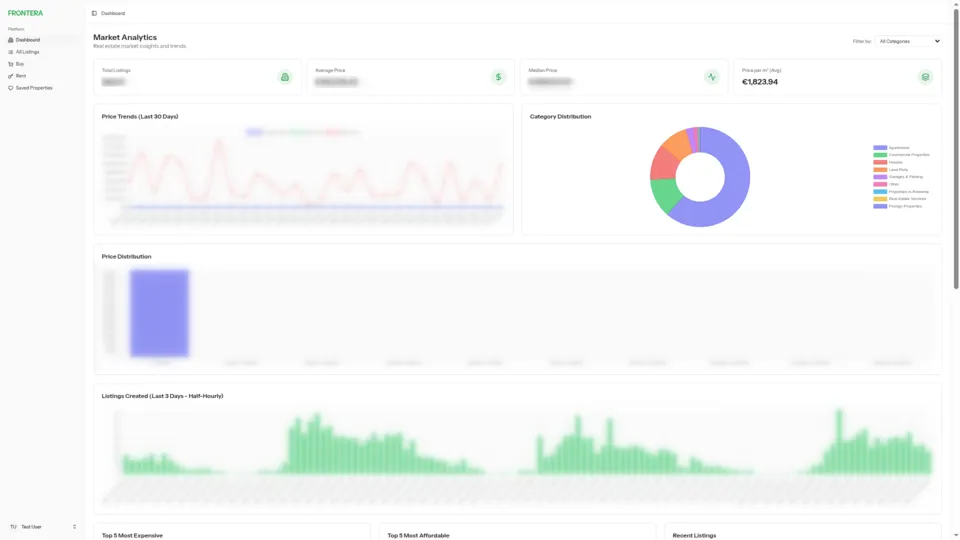The image size is (960, 540).
Task: Click the Recent Listings heading
Action: [694, 536]
